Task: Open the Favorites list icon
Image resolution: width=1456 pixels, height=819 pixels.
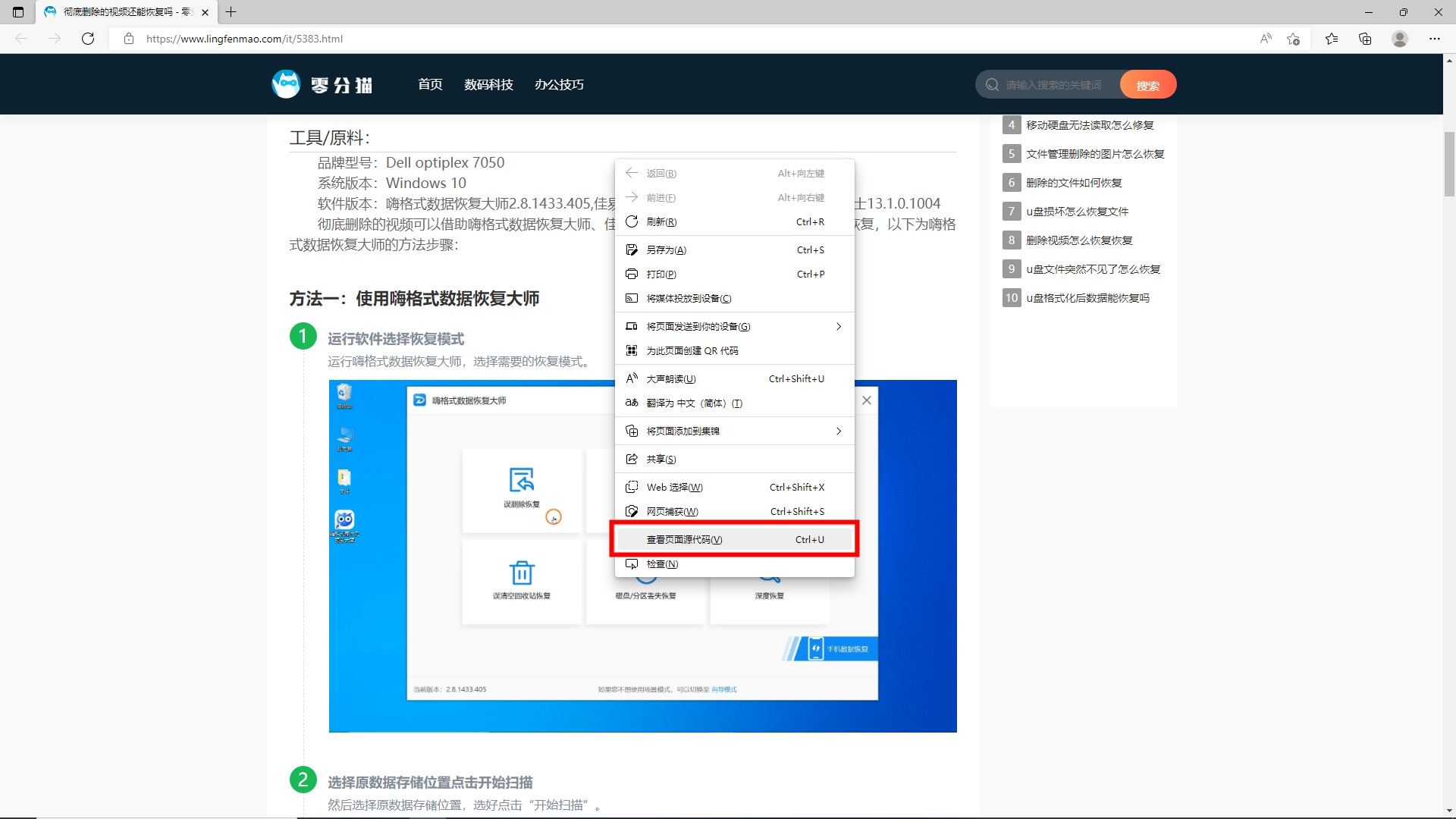Action: (1332, 39)
